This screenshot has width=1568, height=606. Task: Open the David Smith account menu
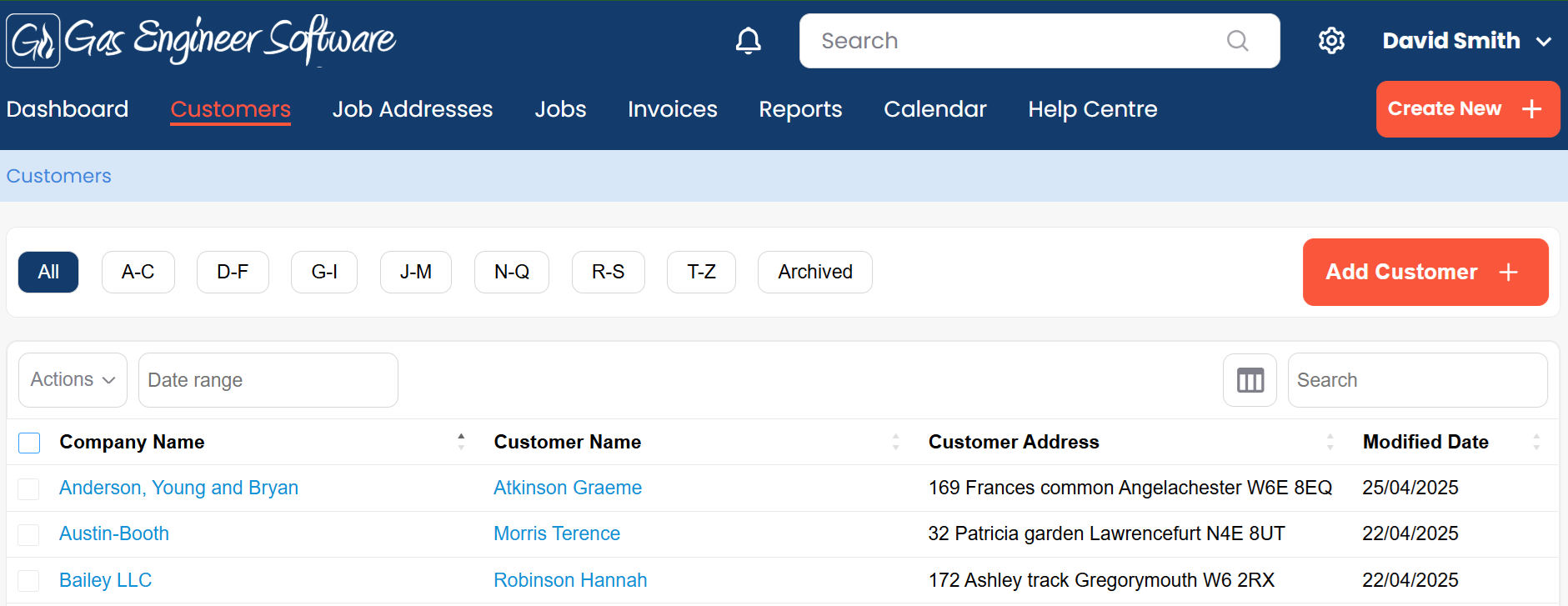(1465, 41)
